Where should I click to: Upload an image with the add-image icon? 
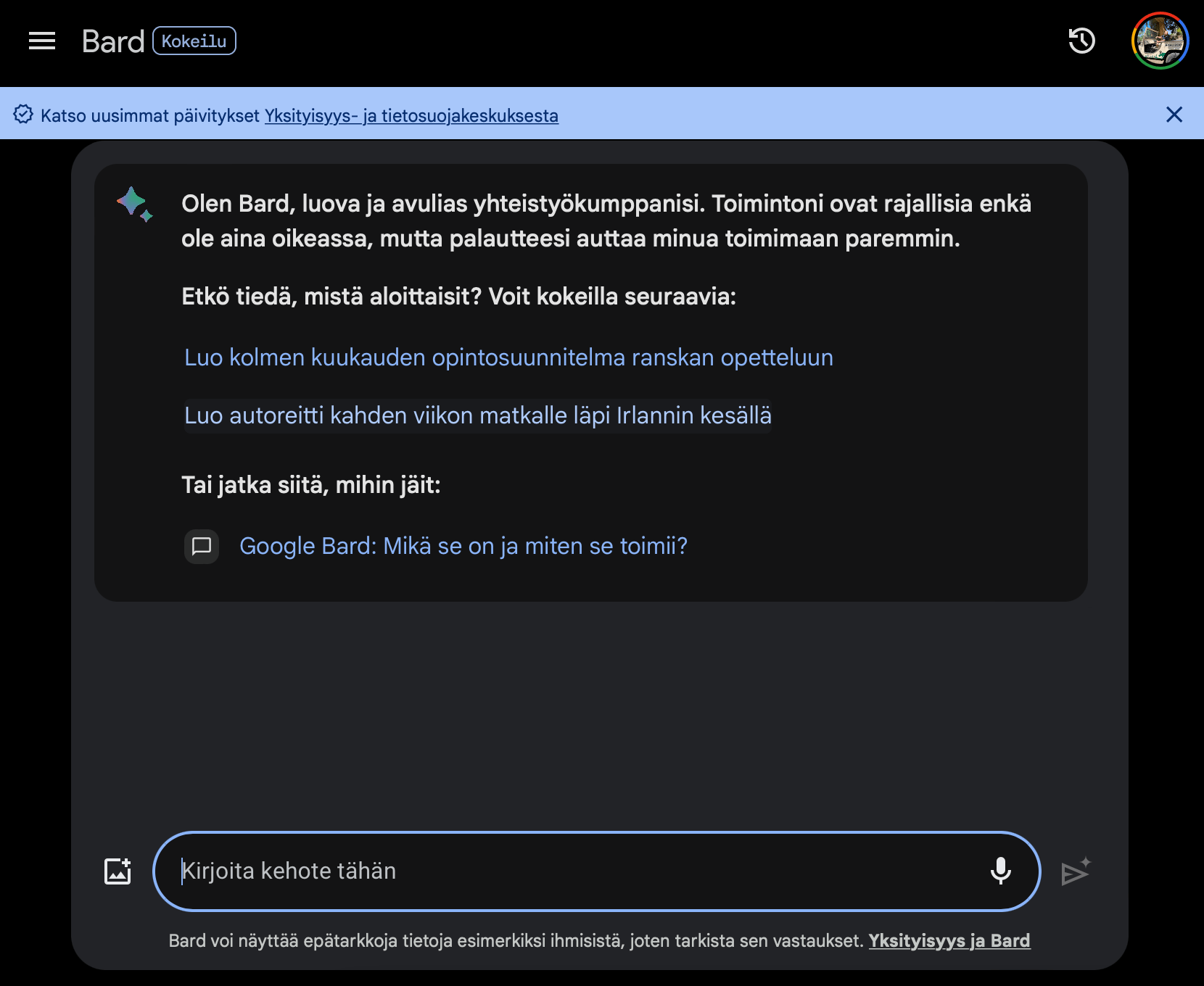tap(117, 871)
